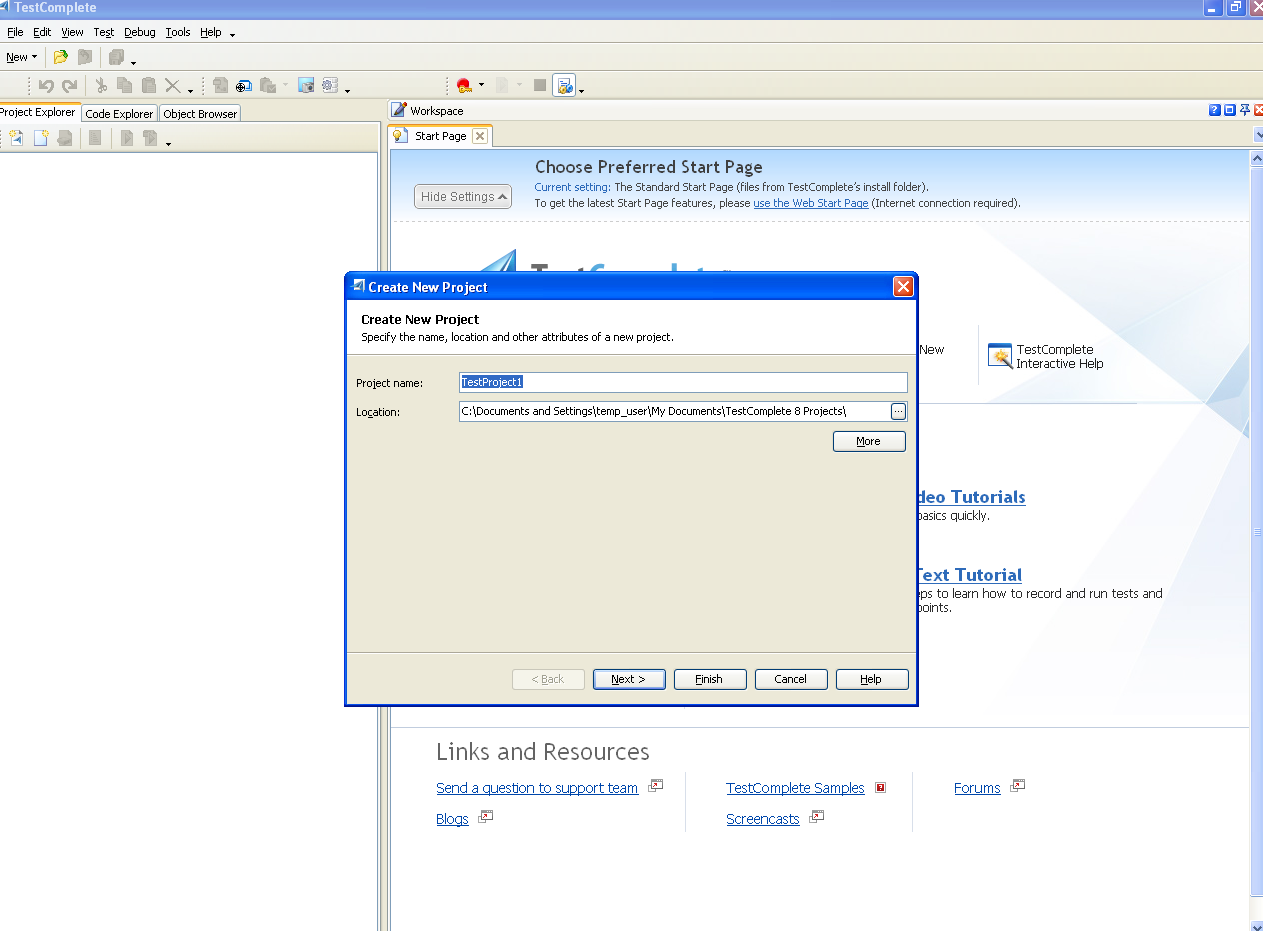Click the Paste clipboard icon
This screenshot has height=931, width=1263.
pos(148,86)
